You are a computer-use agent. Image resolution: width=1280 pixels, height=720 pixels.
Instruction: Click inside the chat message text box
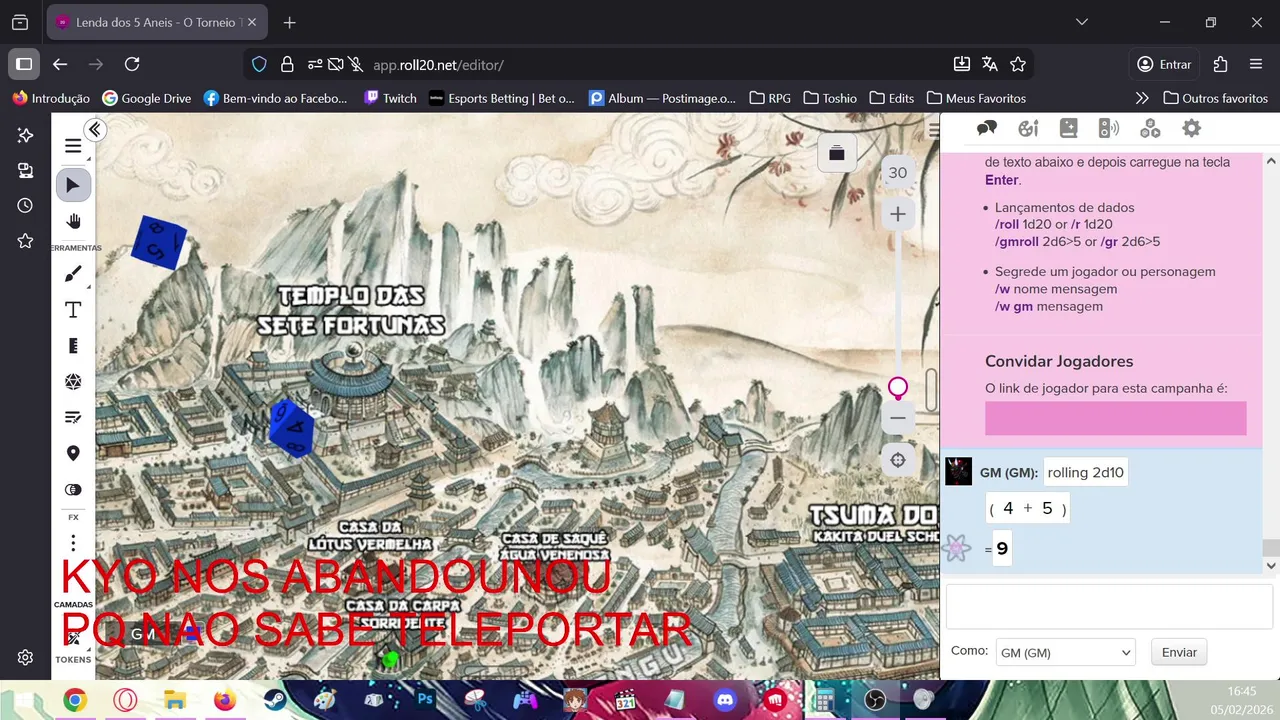click(x=1109, y=607)
